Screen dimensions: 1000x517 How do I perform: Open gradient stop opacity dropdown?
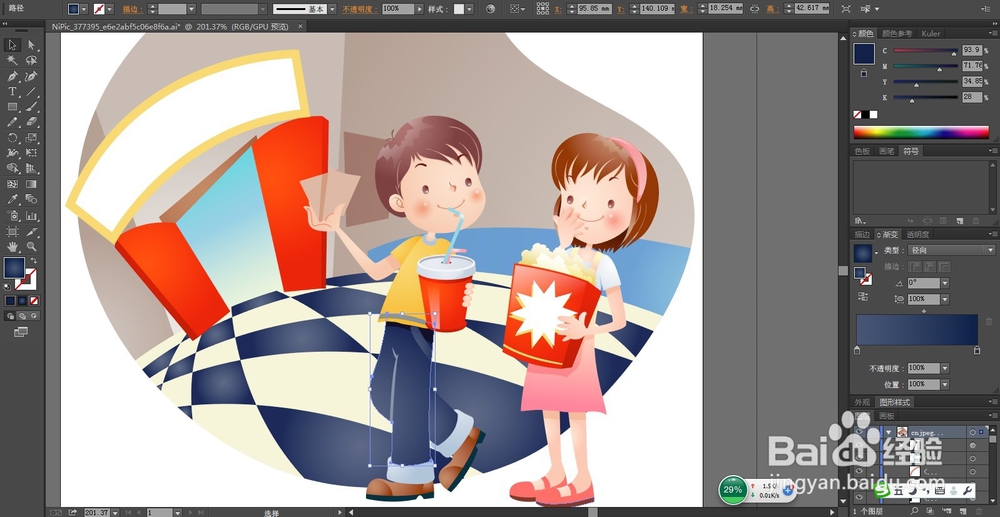tap(945, 368)
